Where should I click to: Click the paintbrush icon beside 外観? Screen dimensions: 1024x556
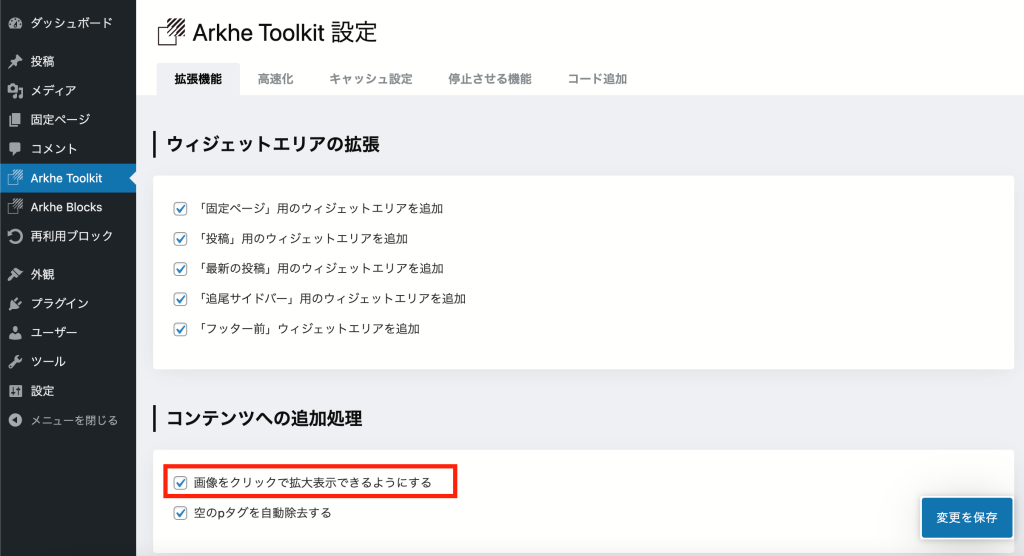(x=15, y=274)
